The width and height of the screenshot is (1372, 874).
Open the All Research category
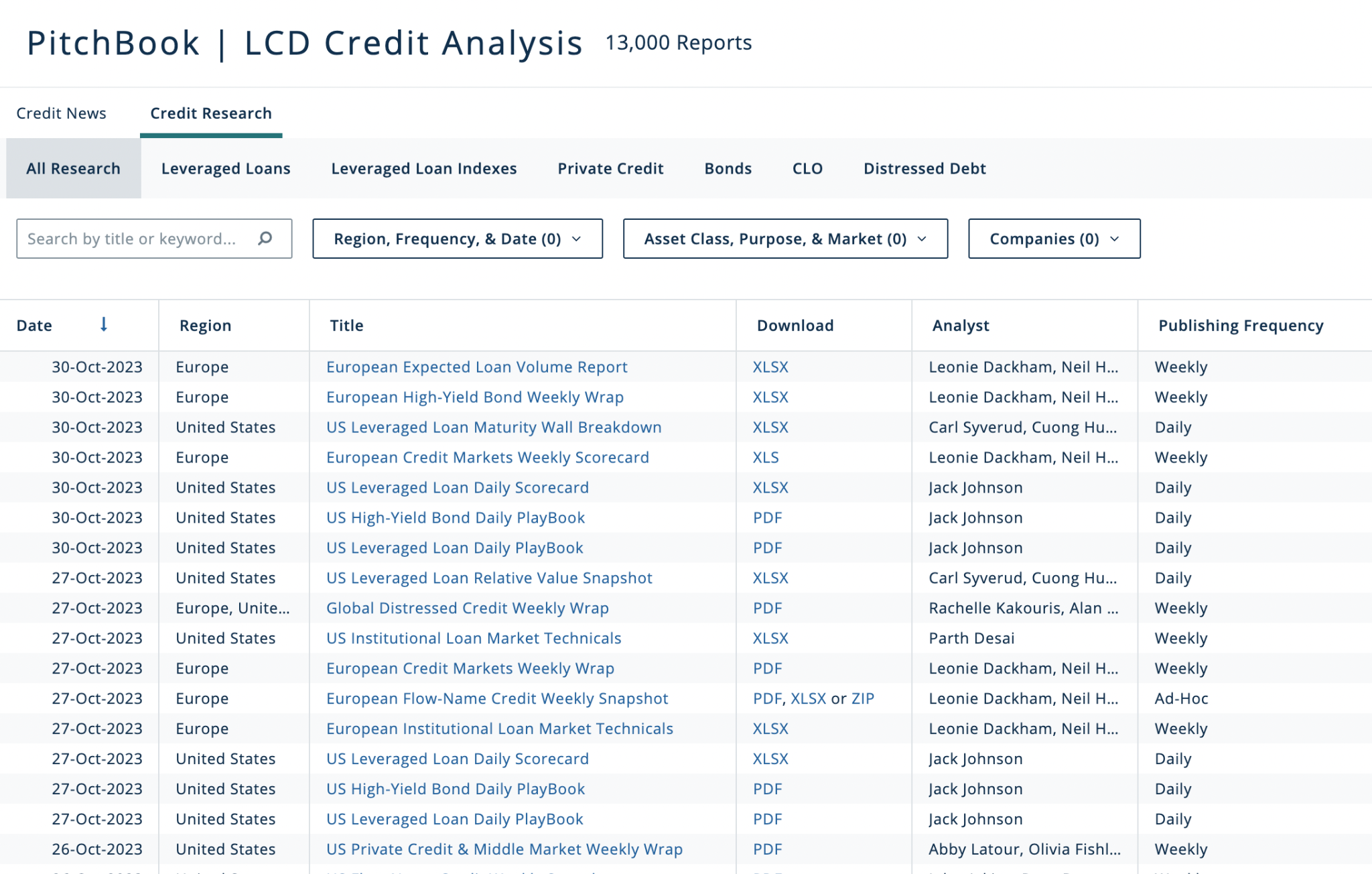point(74,168)
